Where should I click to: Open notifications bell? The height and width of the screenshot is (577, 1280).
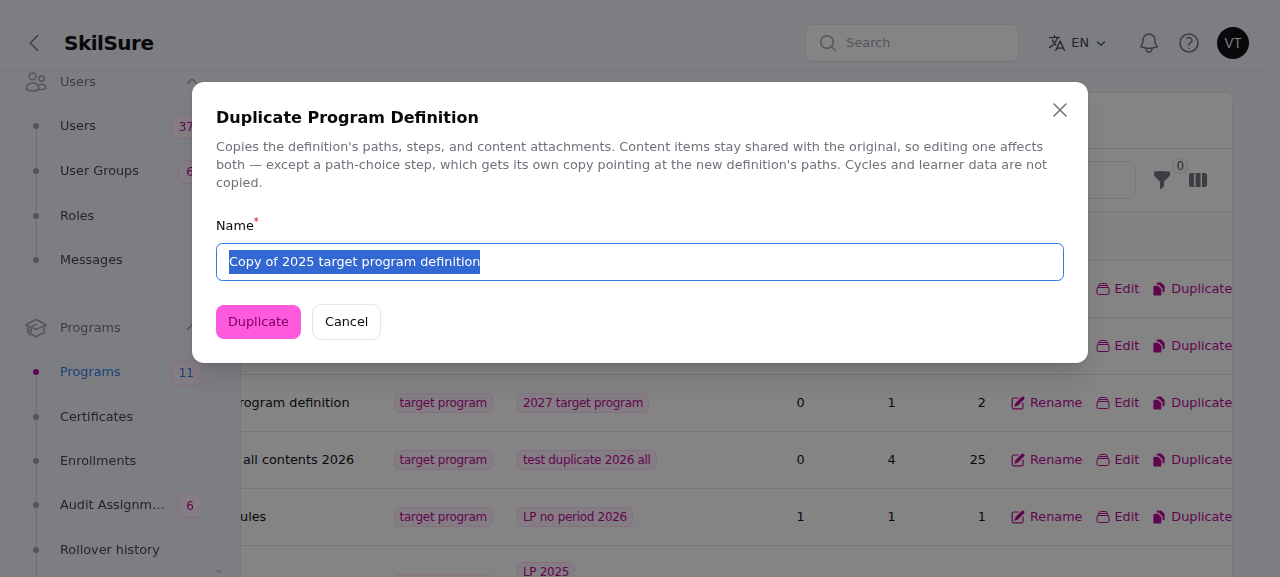pos(1149,43)
